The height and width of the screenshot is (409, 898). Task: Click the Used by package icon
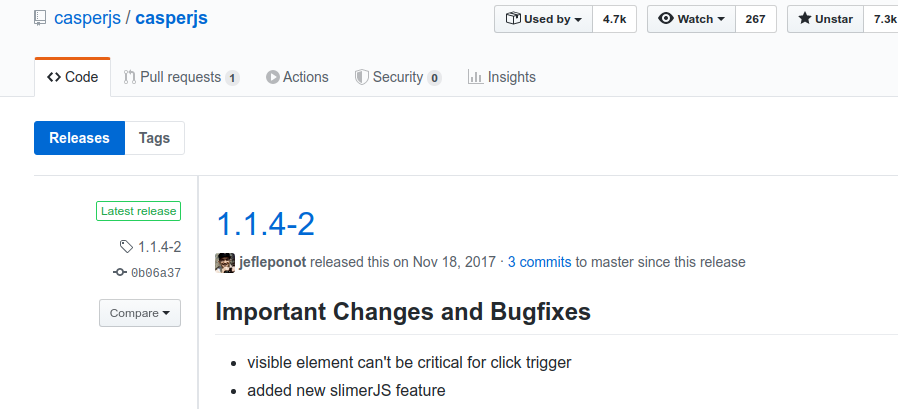[x=513, y=19]
